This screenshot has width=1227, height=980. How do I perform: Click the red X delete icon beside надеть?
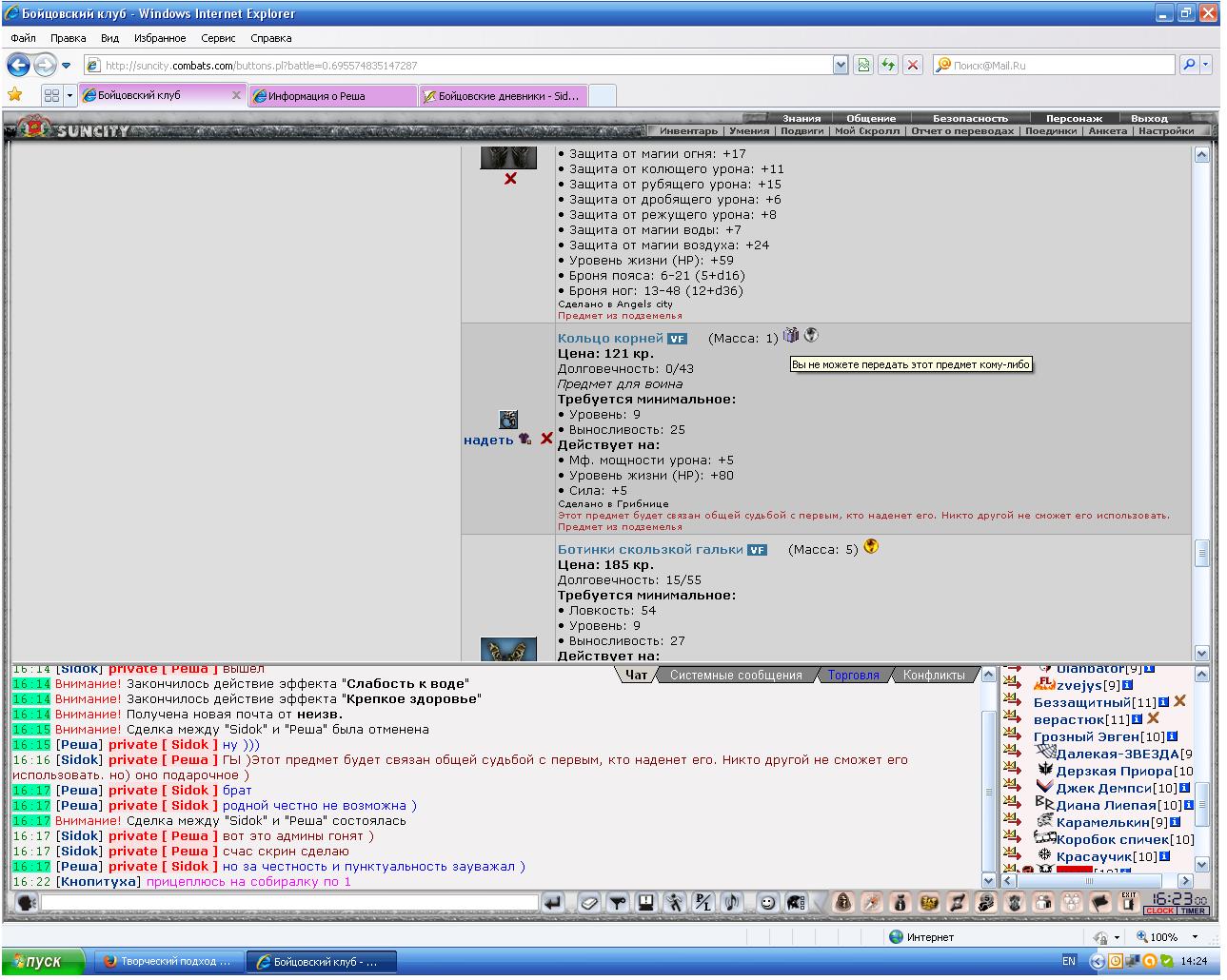(546, 439)
